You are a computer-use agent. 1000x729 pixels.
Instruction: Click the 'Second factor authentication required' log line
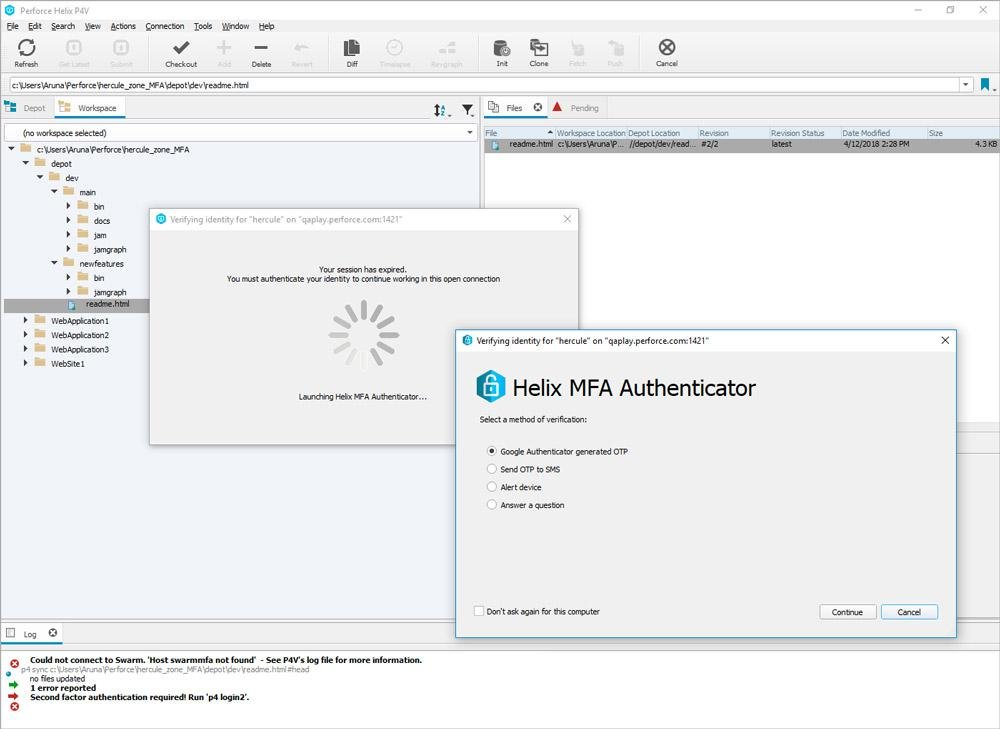click(x=140, y=697)
